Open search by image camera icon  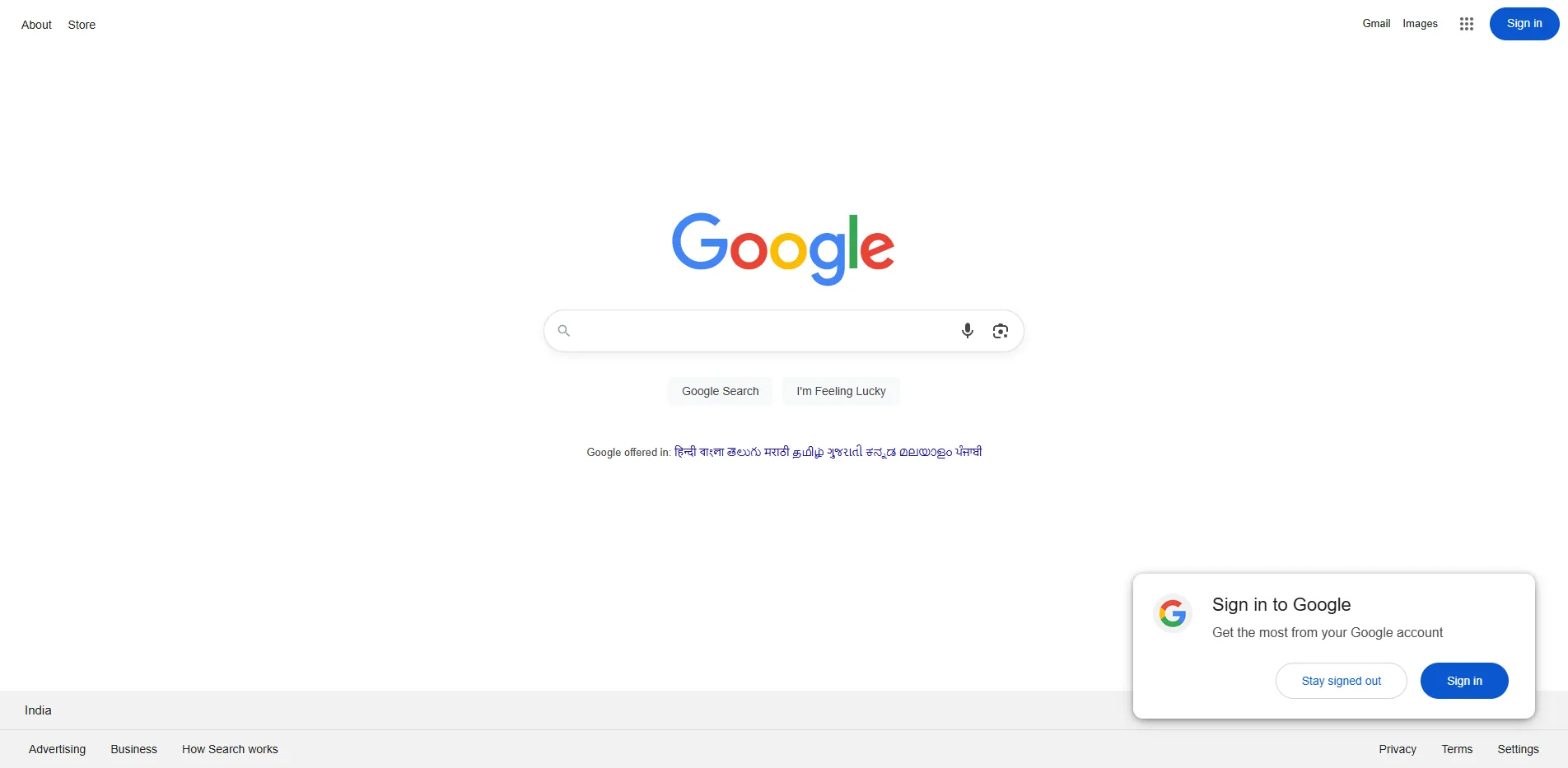coord(1001,331)
